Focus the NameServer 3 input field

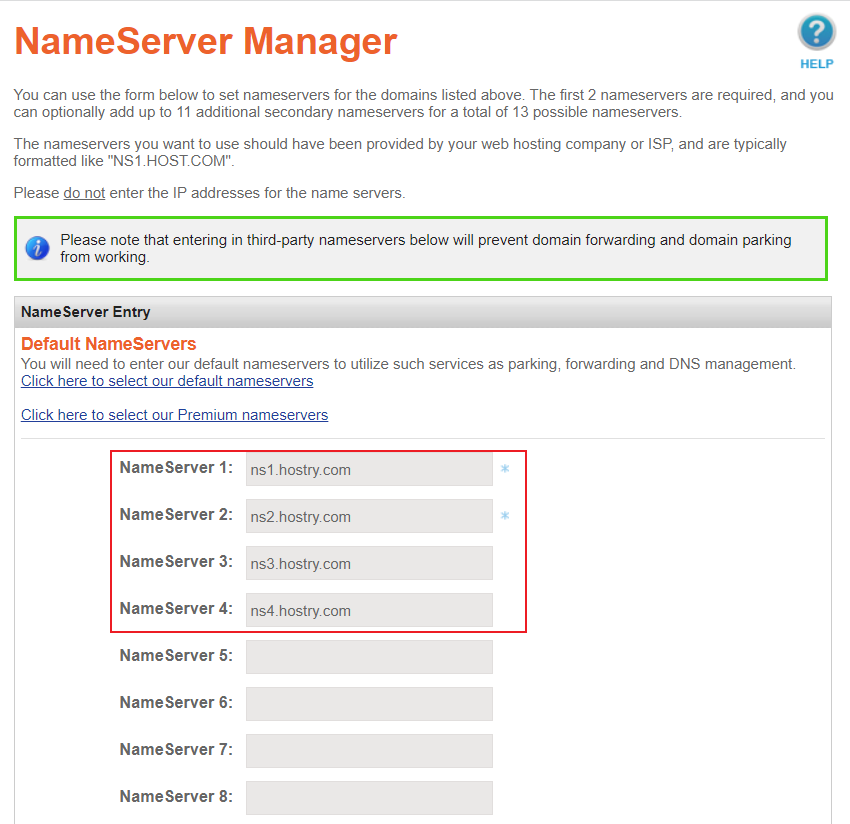coord(369,563)
